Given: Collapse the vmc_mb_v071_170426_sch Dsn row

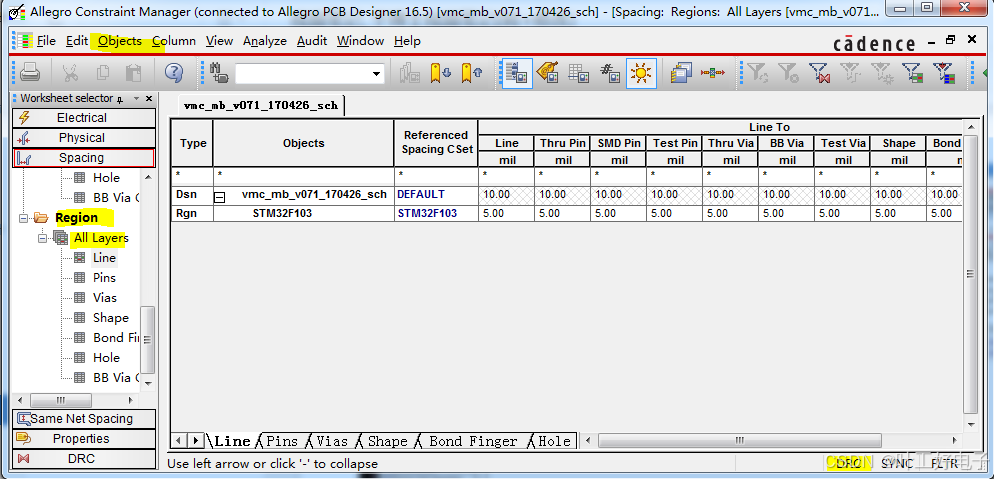Looking at the screenshot, I should (219, 198).
